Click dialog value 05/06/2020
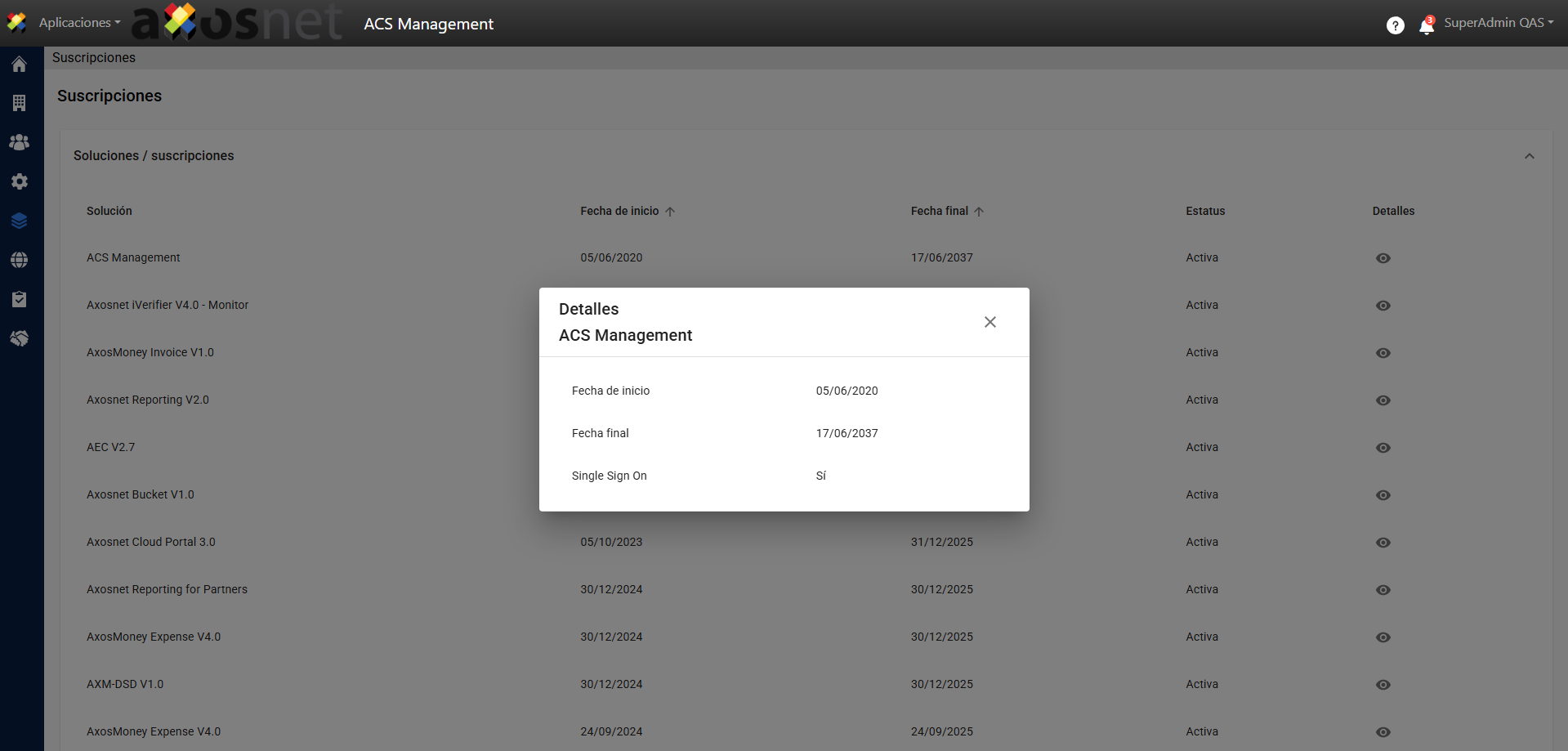The image size is (1568, 751). 847,391
